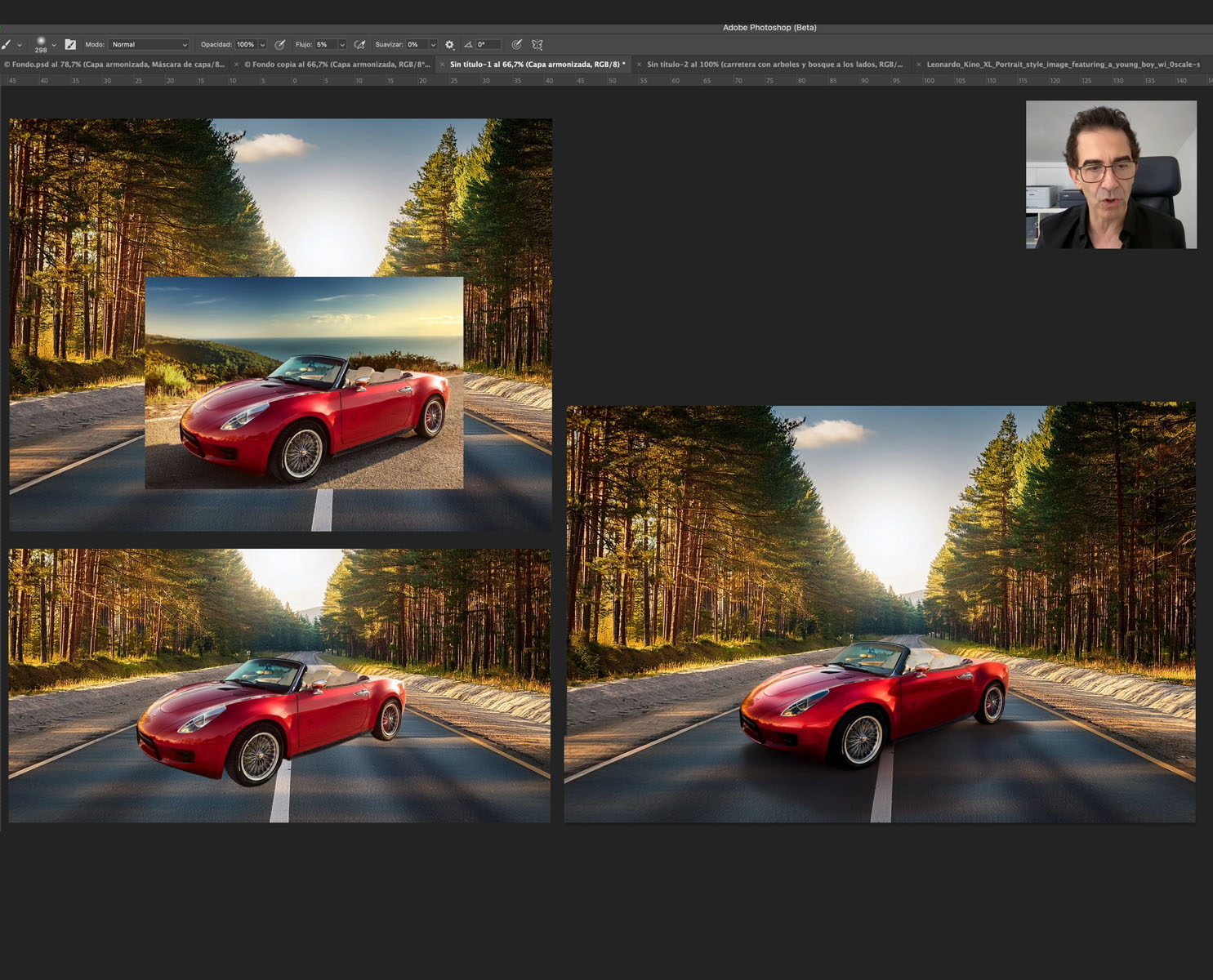This screenshot has height=980, width=1213.
Task: Click the Modo label in options bar
Action: pos(95,45)
